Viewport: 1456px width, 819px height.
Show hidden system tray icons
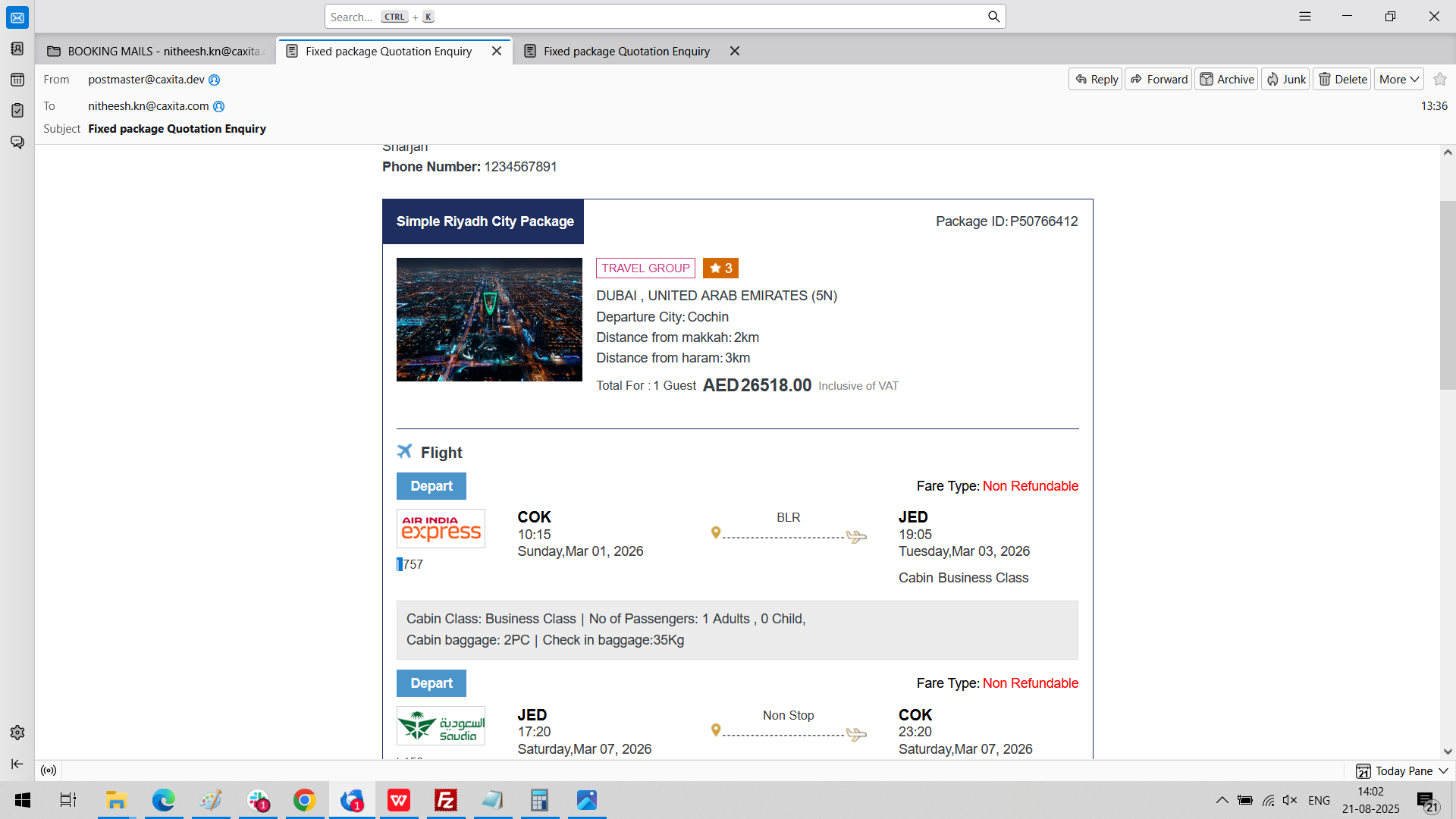coord(1222,800)
